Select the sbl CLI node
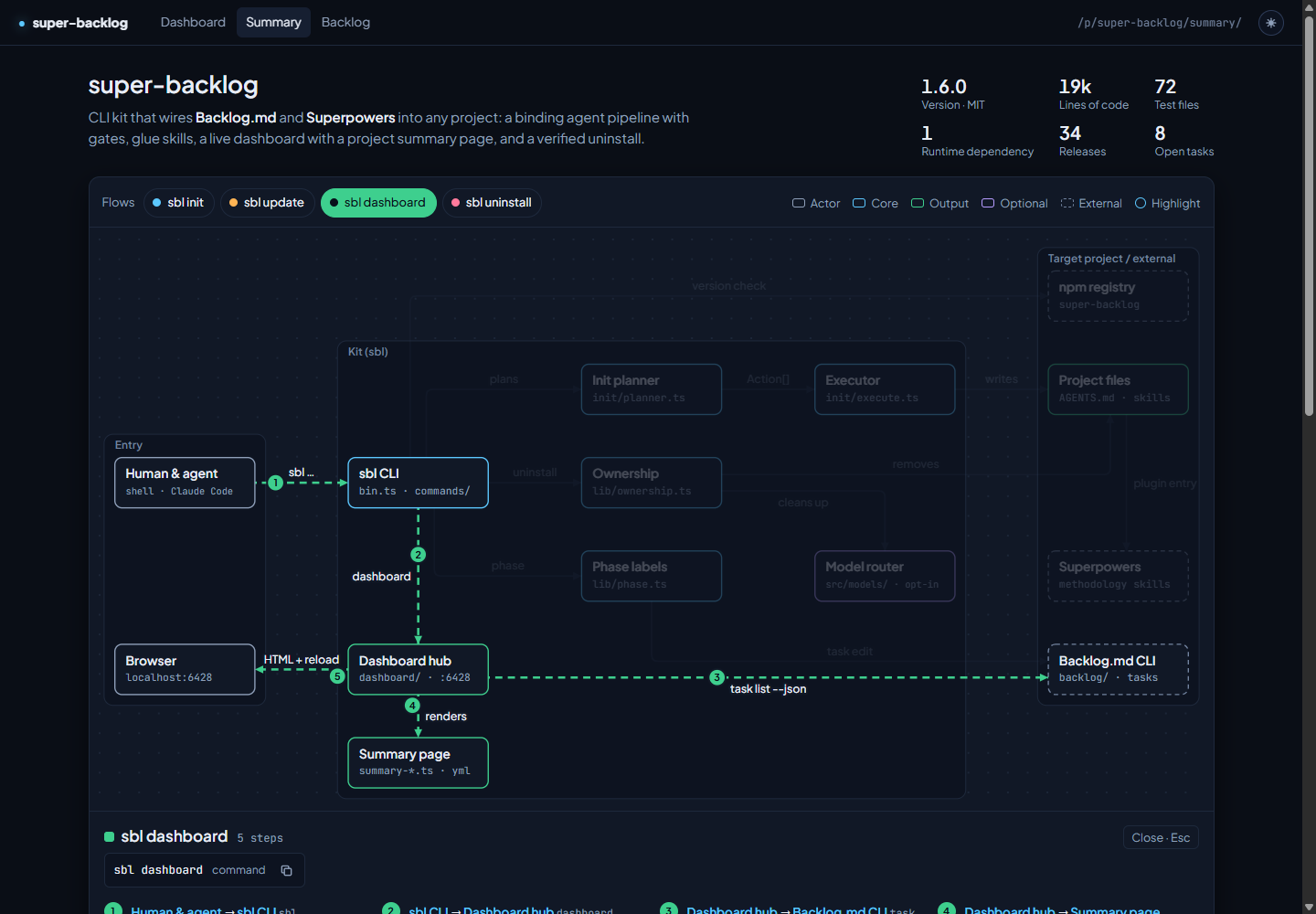Screen dimensions: 1316x914 click(x=418, y=483)
